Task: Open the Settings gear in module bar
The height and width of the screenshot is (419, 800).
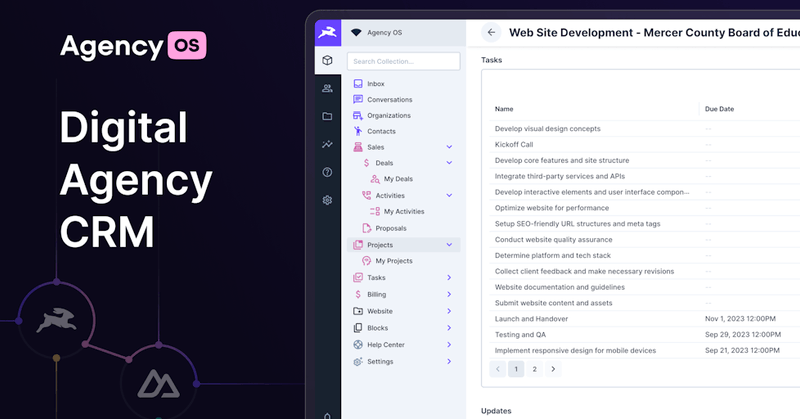Action: 328,200
